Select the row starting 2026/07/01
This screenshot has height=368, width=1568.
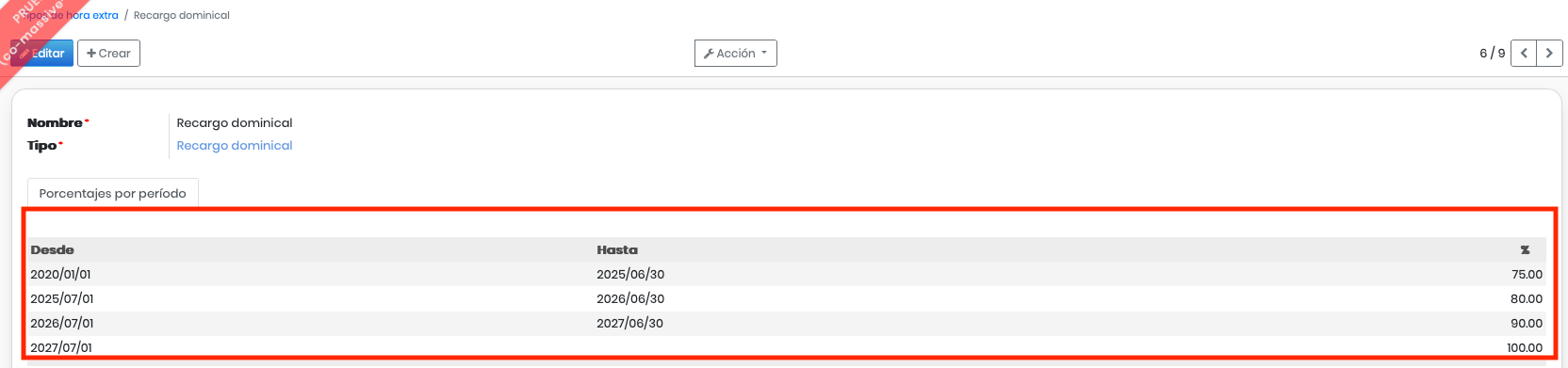click(x=786, y=323)
